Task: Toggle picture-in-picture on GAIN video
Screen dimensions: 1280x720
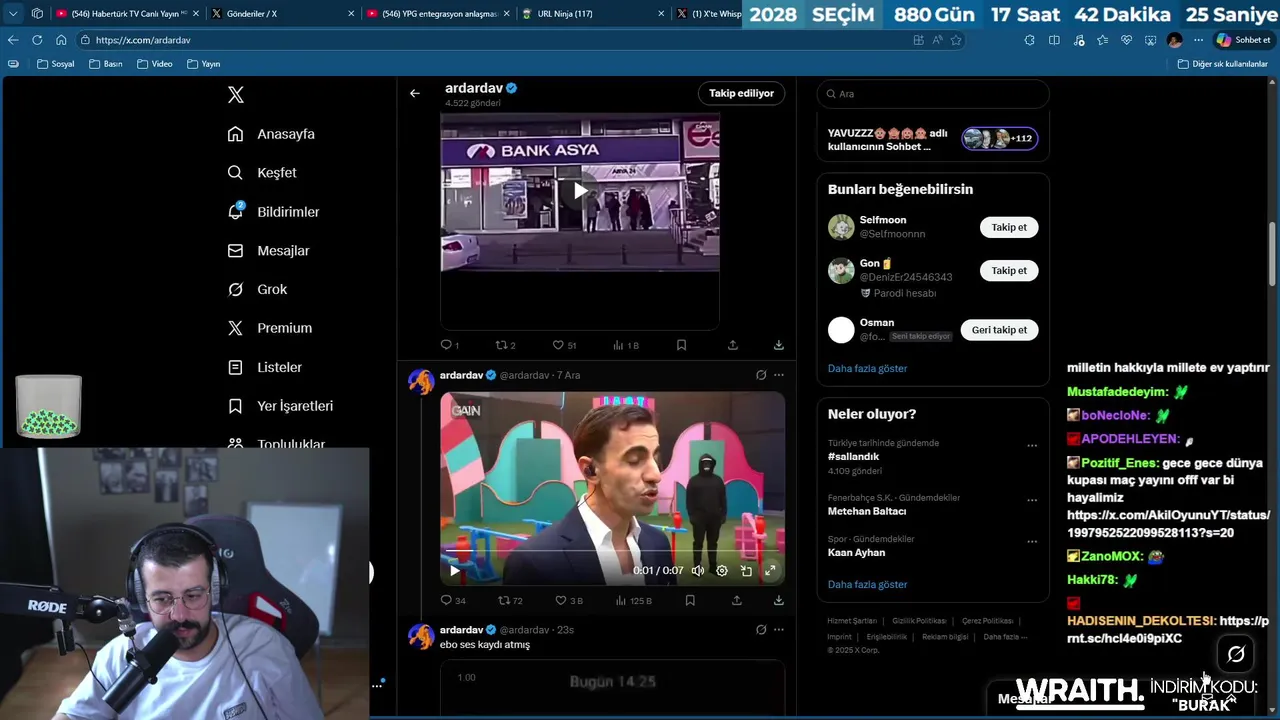Action: pyautogui.click(x=746, y=571)
